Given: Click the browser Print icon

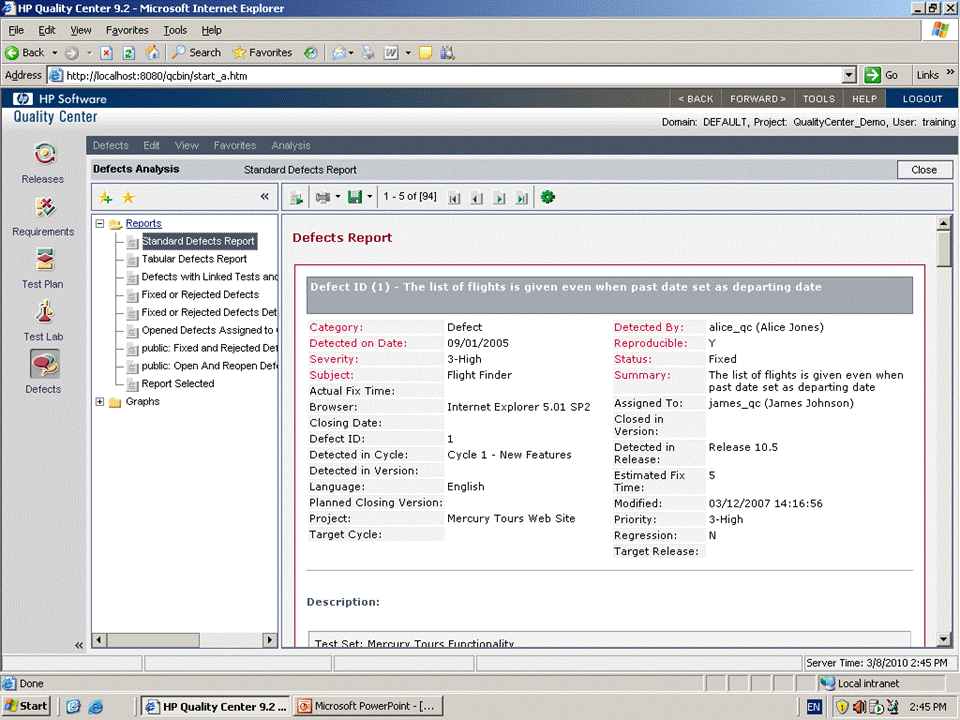Looking at the screenshot, I should coord(368,53).
